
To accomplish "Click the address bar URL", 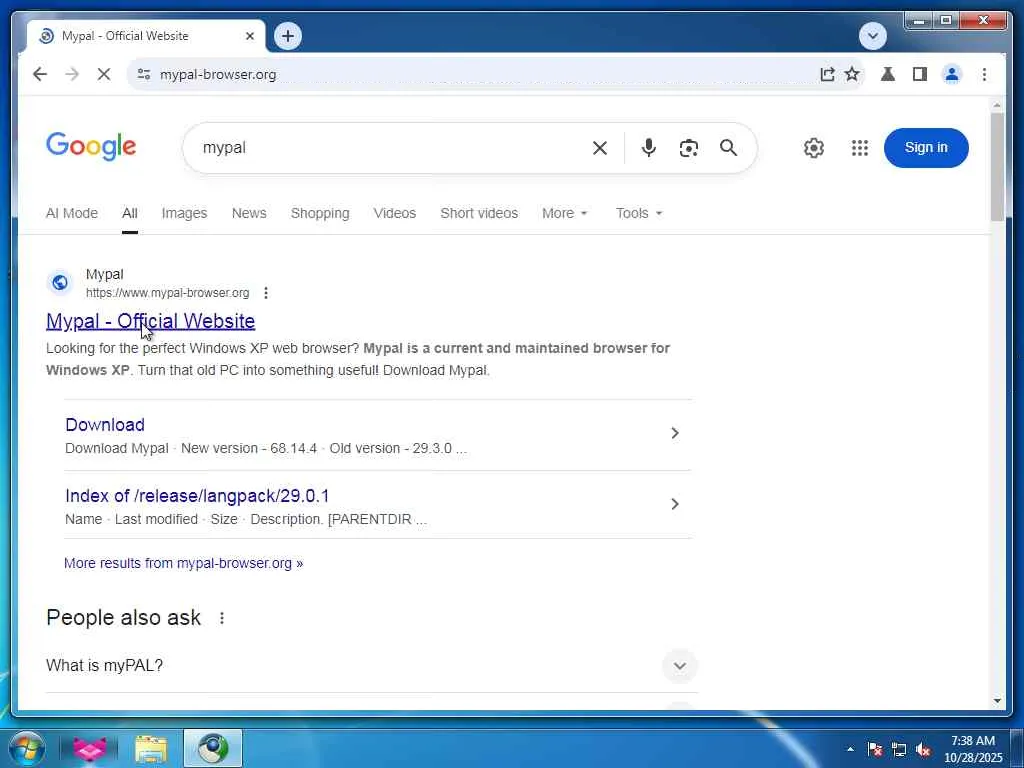I will (x=218, y=74).
